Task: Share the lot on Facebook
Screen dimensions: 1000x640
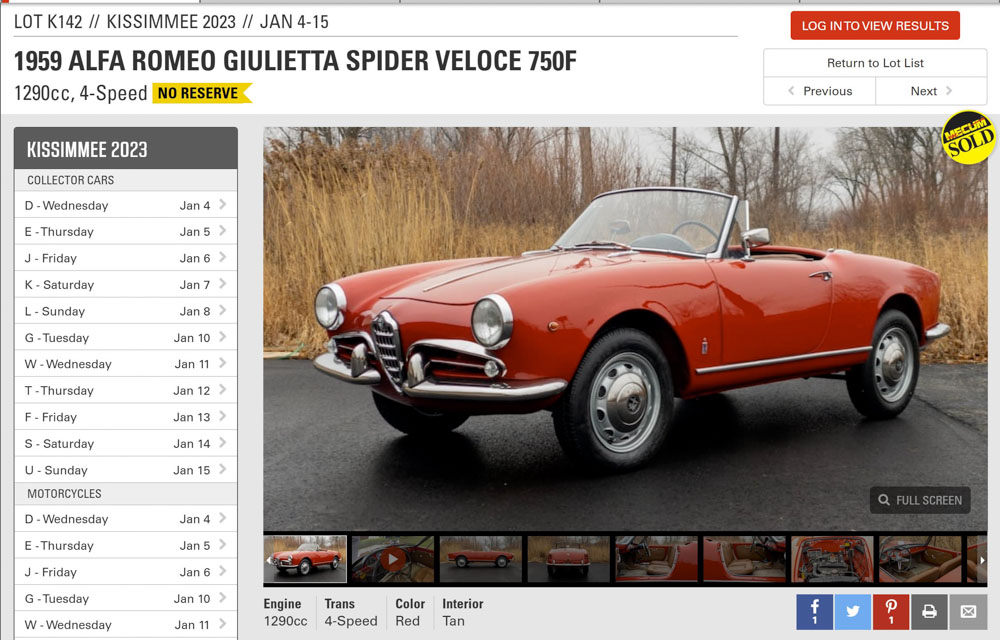Action: pos(814,611)
